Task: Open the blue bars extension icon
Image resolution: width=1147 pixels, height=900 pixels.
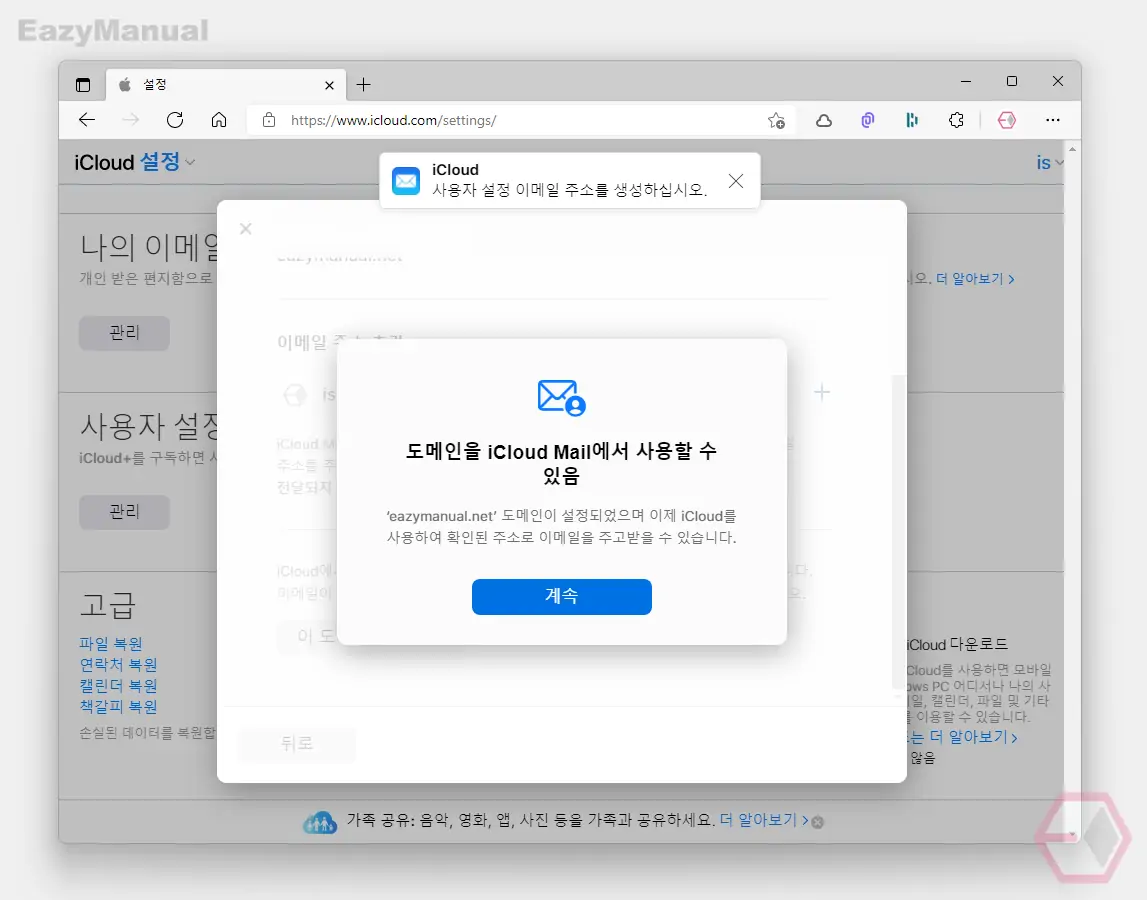Action: coord(911,120)
